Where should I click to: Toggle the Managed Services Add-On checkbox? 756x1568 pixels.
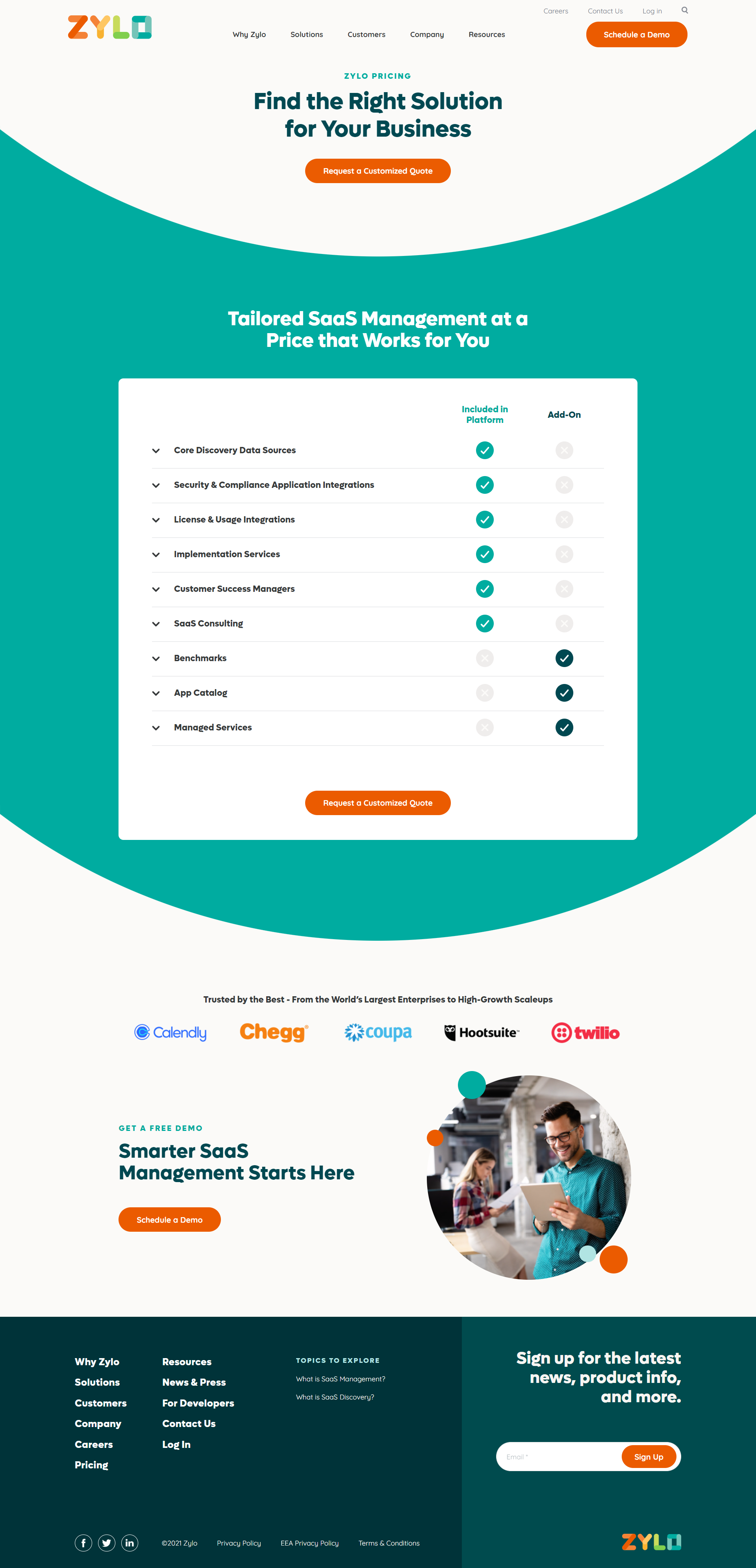pos(563,727)
